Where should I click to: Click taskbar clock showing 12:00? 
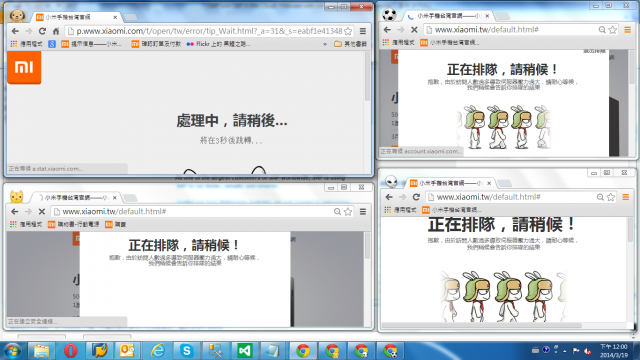(x=613, y=351)
